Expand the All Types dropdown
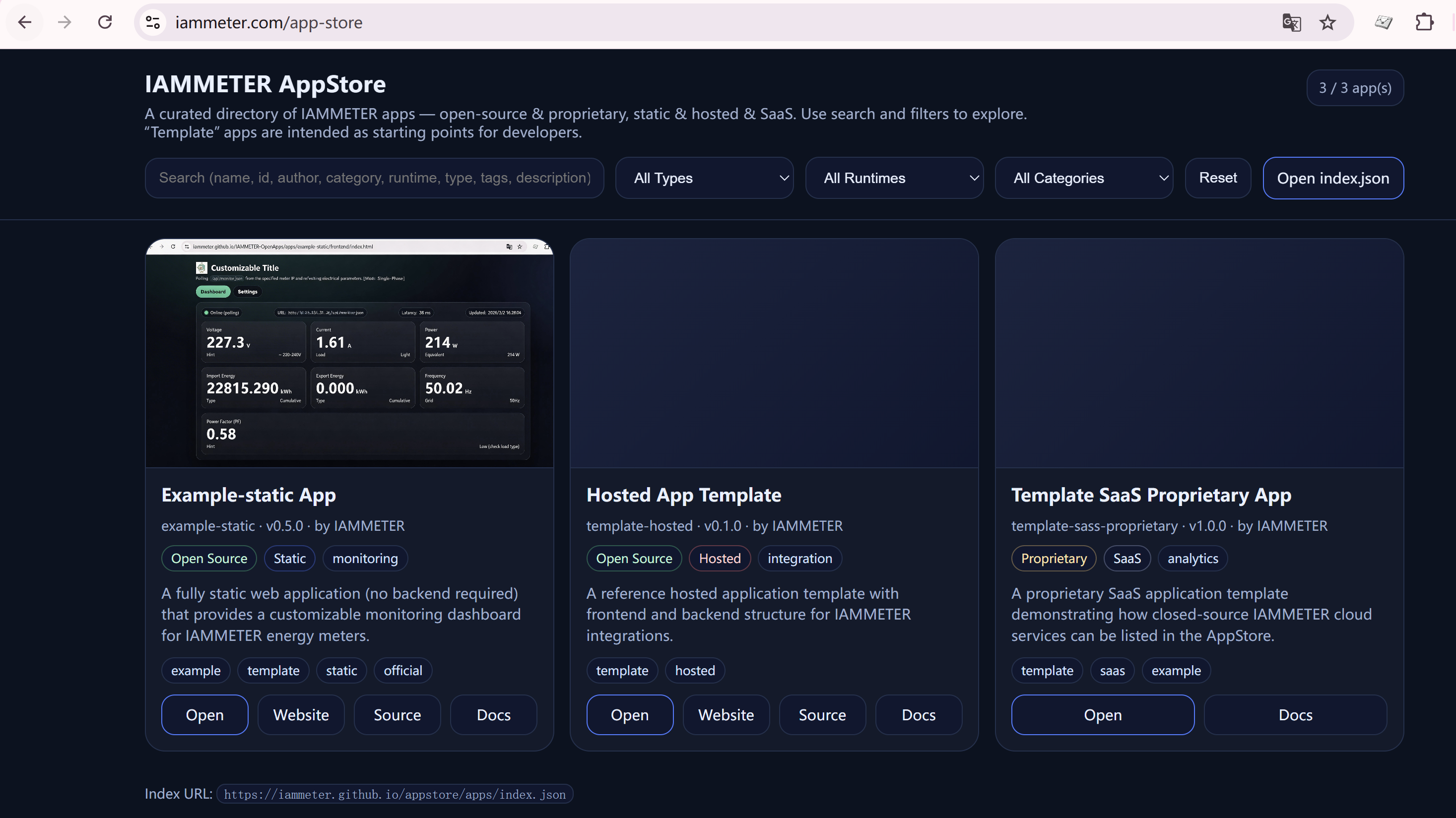Image resolution: width=1456 pixels, height=818 pixels. pyautogui.click(x=704, y=178)
